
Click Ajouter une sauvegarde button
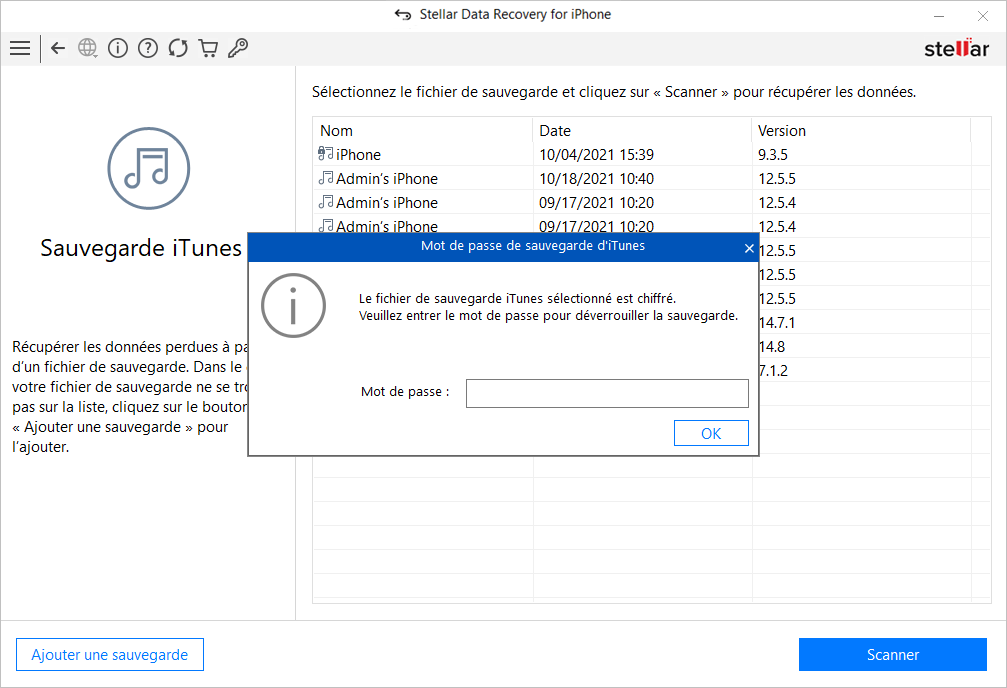(110, 655)
